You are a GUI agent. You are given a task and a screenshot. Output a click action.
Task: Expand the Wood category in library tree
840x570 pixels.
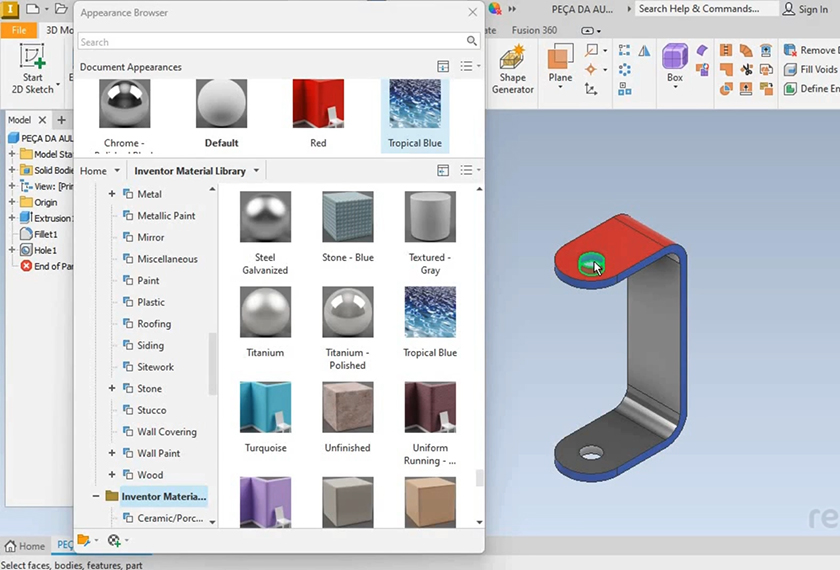[x=112, y=475]
